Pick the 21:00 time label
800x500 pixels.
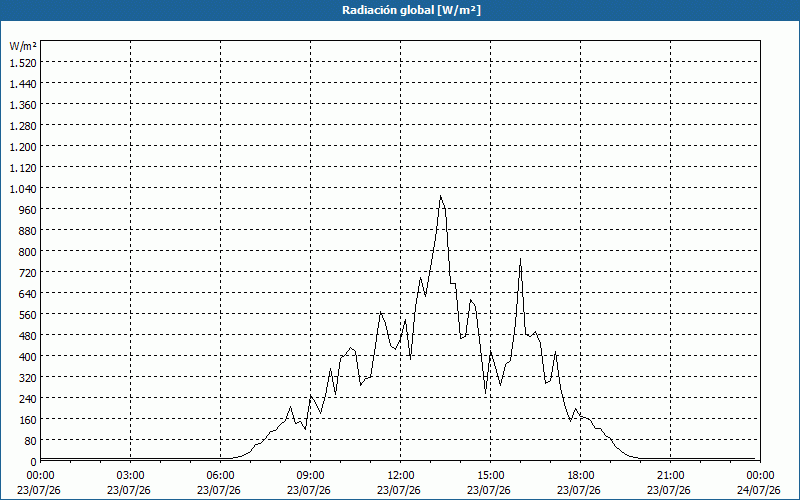[669, 476]
